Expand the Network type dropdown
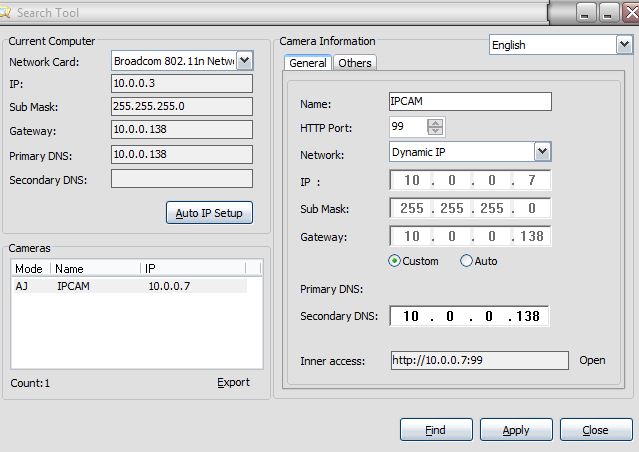 point(542,152)
